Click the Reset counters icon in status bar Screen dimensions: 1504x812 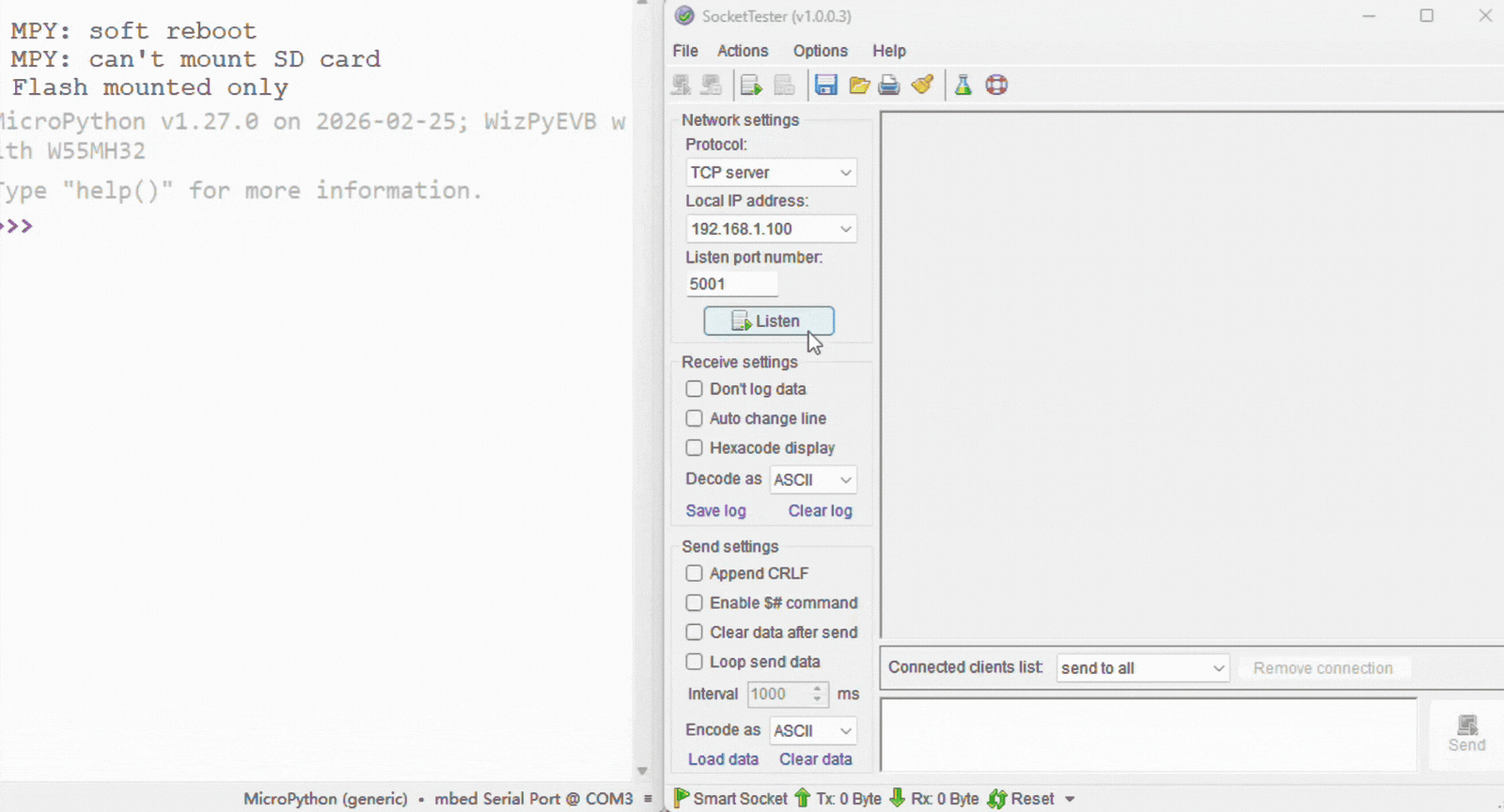point(997,799)
